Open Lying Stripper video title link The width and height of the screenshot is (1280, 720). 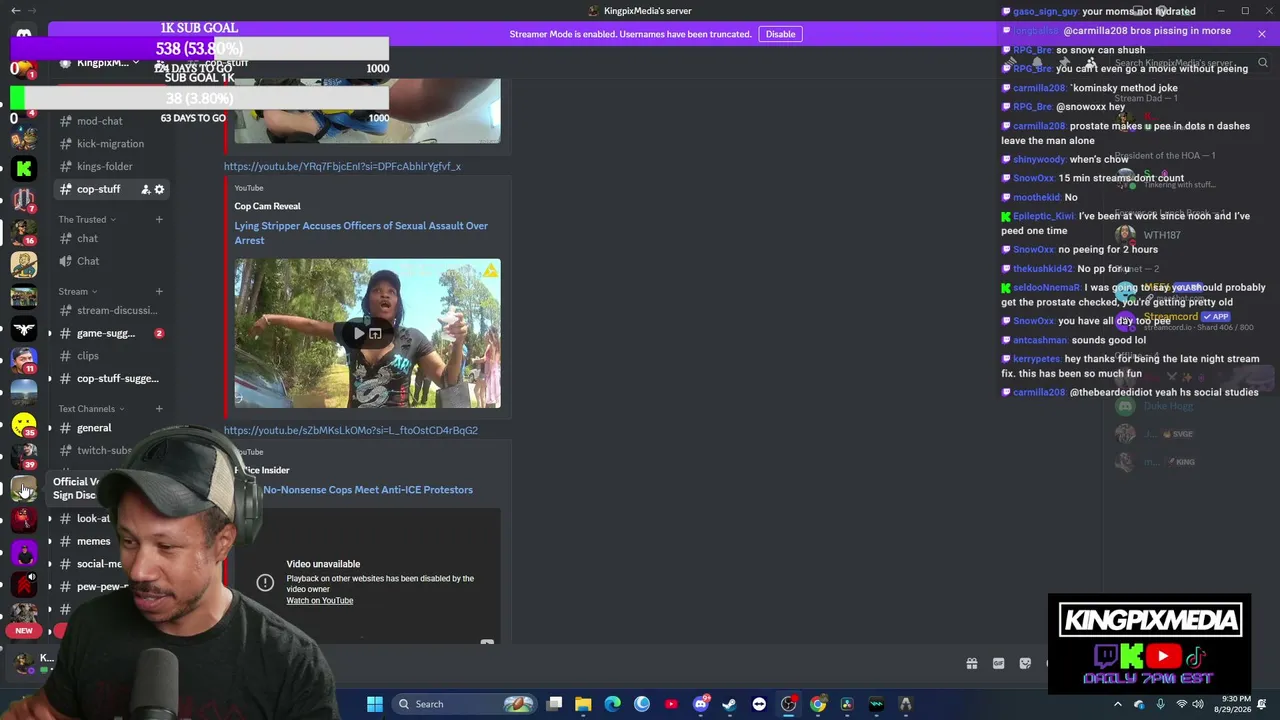click(x=361, y=233)
